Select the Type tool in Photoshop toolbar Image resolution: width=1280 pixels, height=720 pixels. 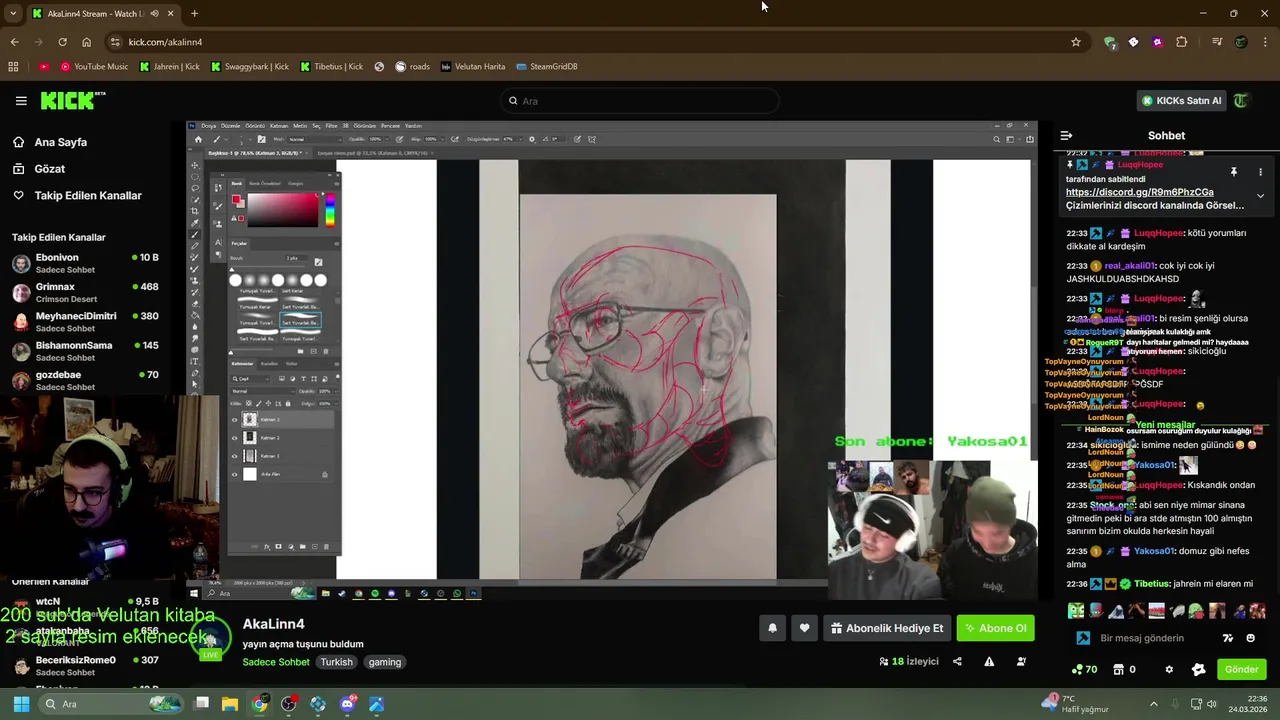click(x=195, y=361)
